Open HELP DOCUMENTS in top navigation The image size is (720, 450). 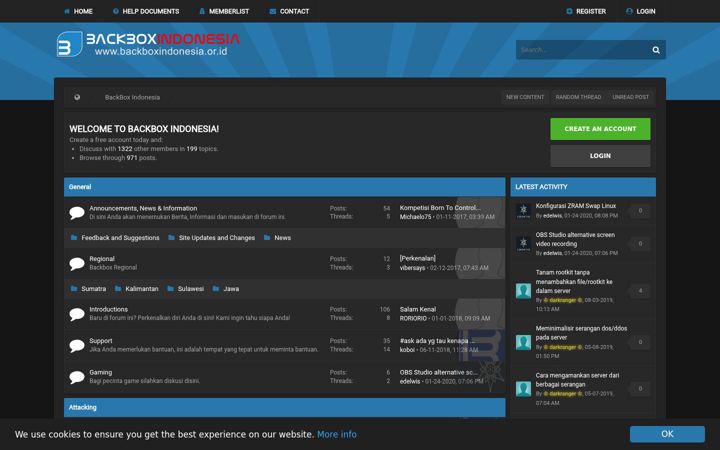click(x=146, y=11)
